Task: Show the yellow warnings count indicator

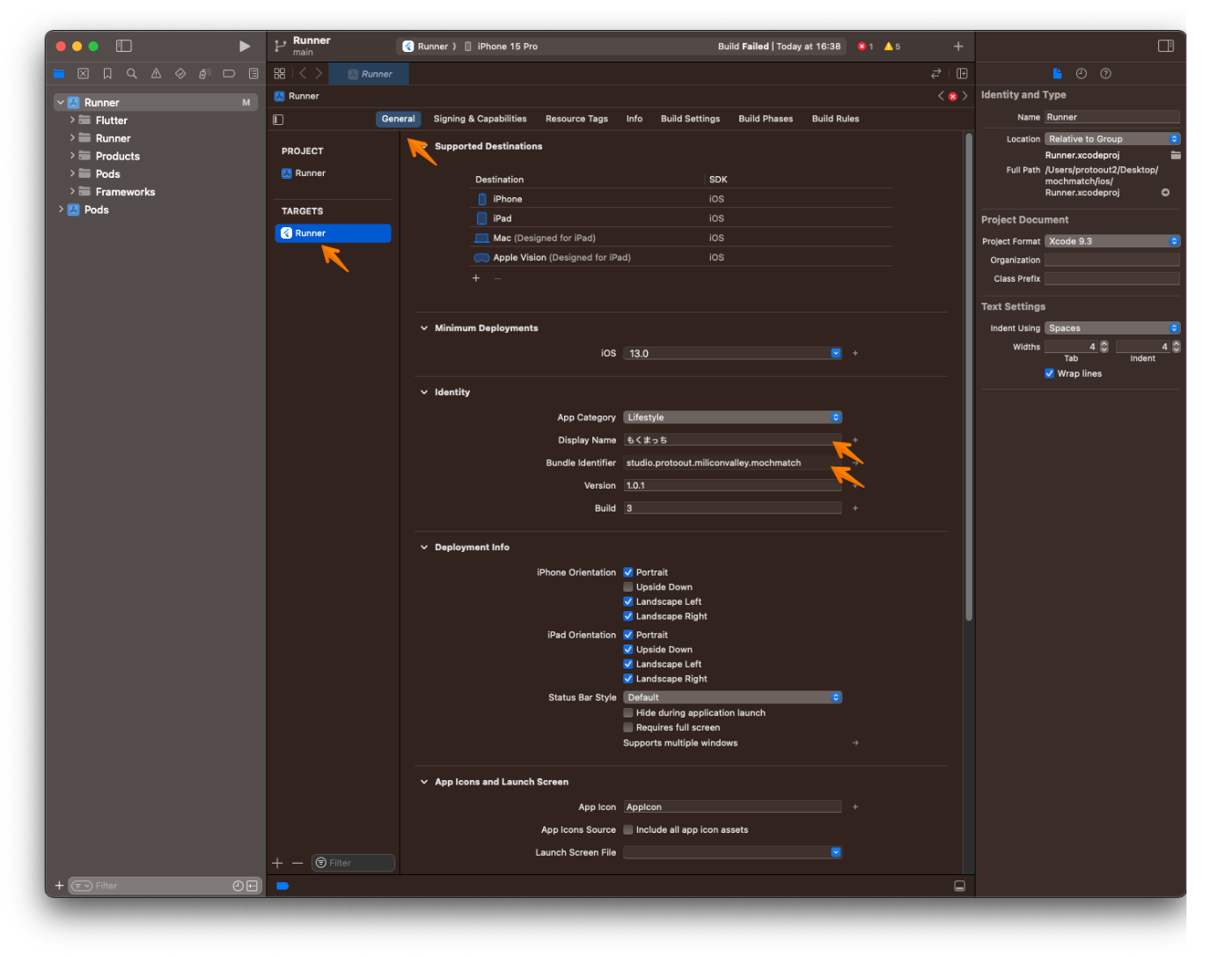Action: pos(892,47)
